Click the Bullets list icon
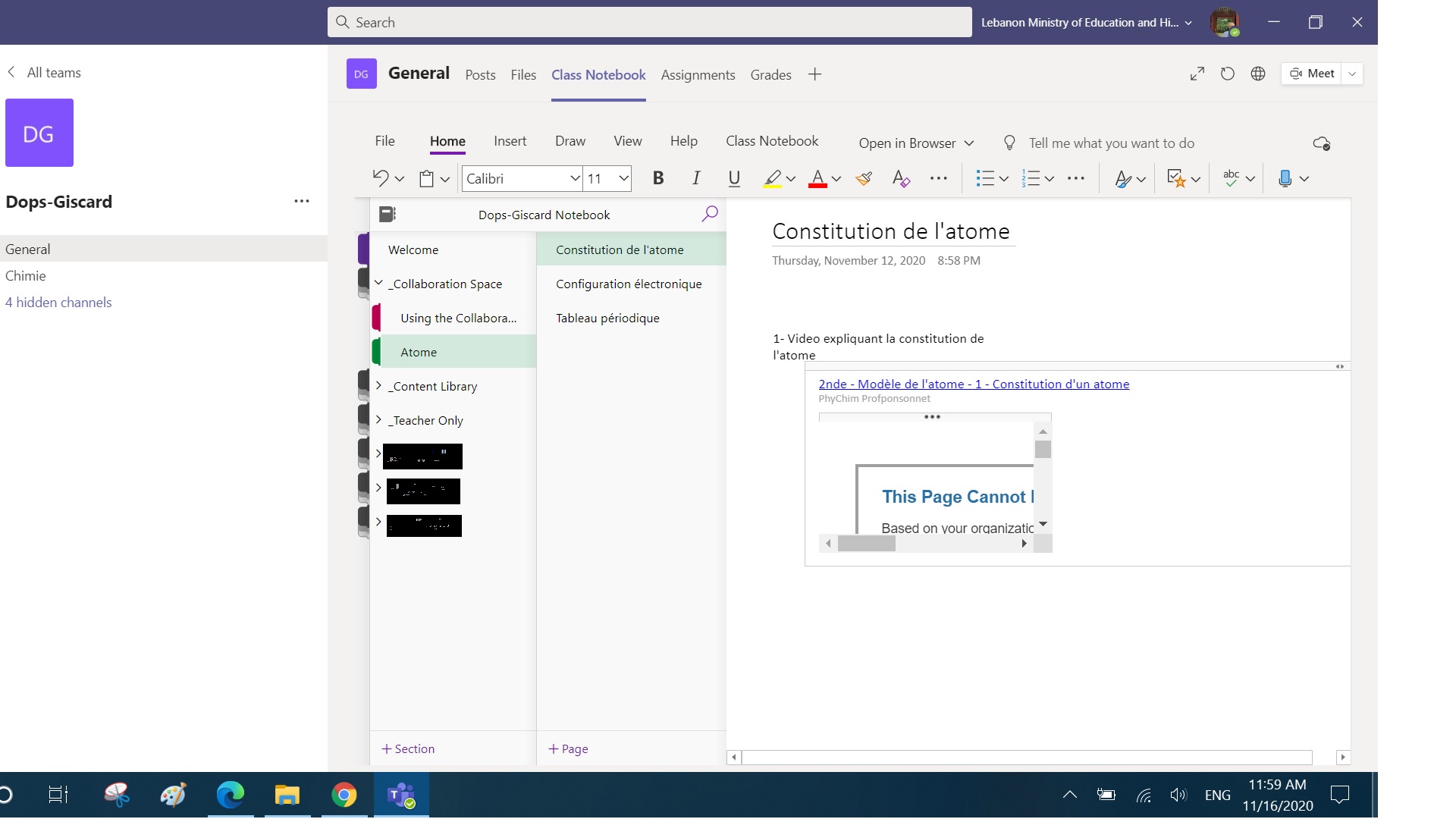This screenshot has width=1456, height=819. point(984,179)
